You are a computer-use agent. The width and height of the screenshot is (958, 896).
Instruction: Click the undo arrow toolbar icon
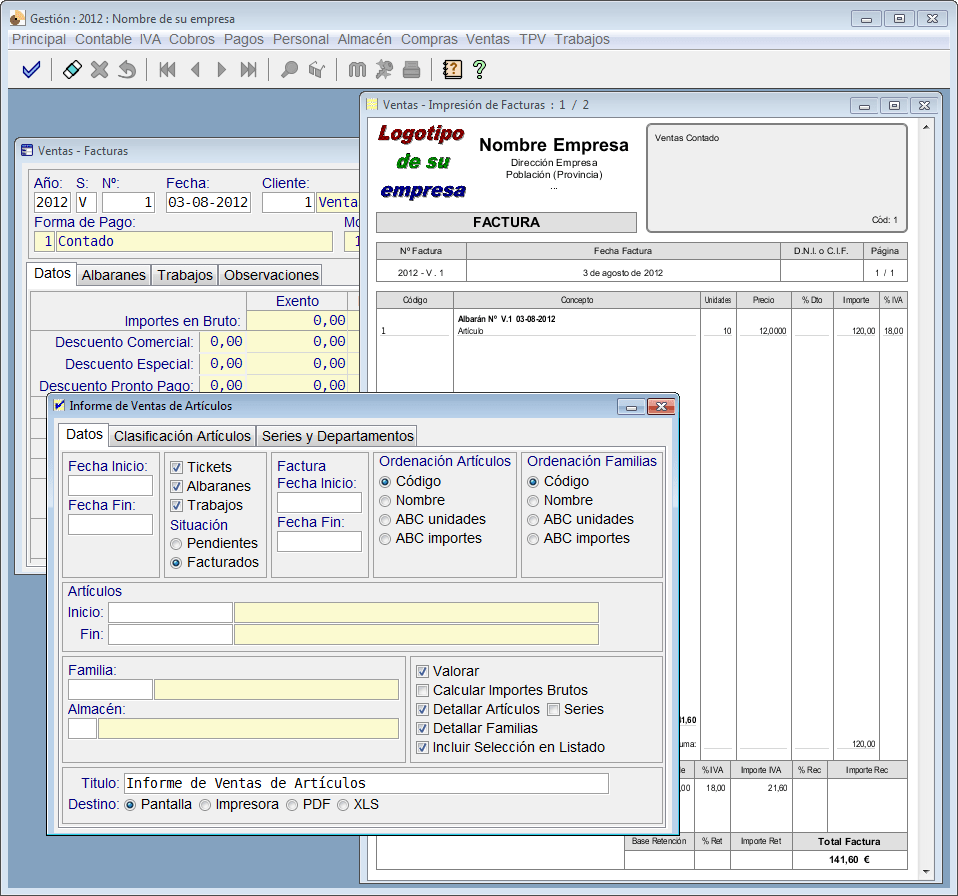(127, 70)
